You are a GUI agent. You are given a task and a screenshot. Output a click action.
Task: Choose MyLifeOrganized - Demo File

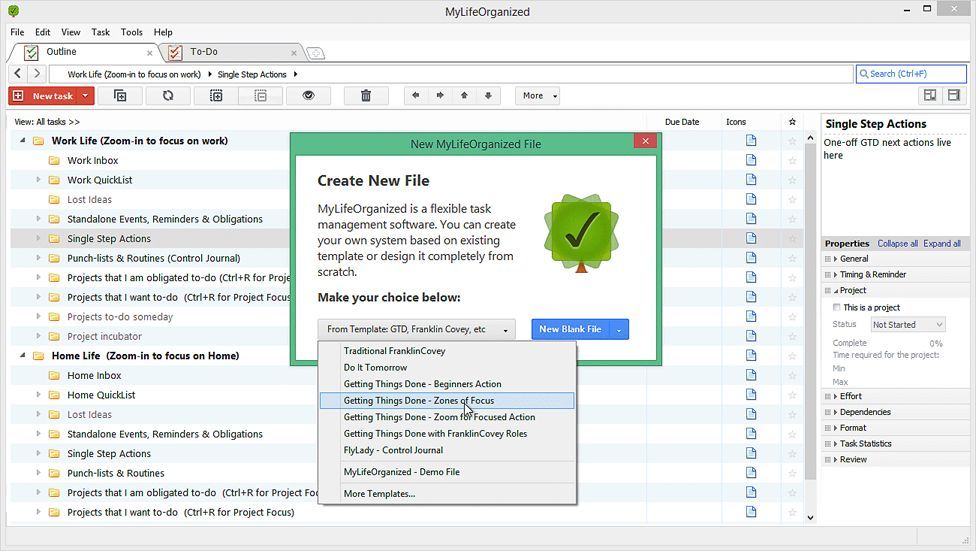447,472
